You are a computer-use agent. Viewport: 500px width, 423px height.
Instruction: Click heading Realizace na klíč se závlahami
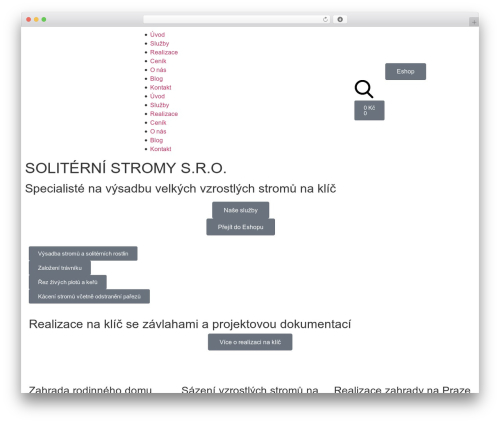190,324
